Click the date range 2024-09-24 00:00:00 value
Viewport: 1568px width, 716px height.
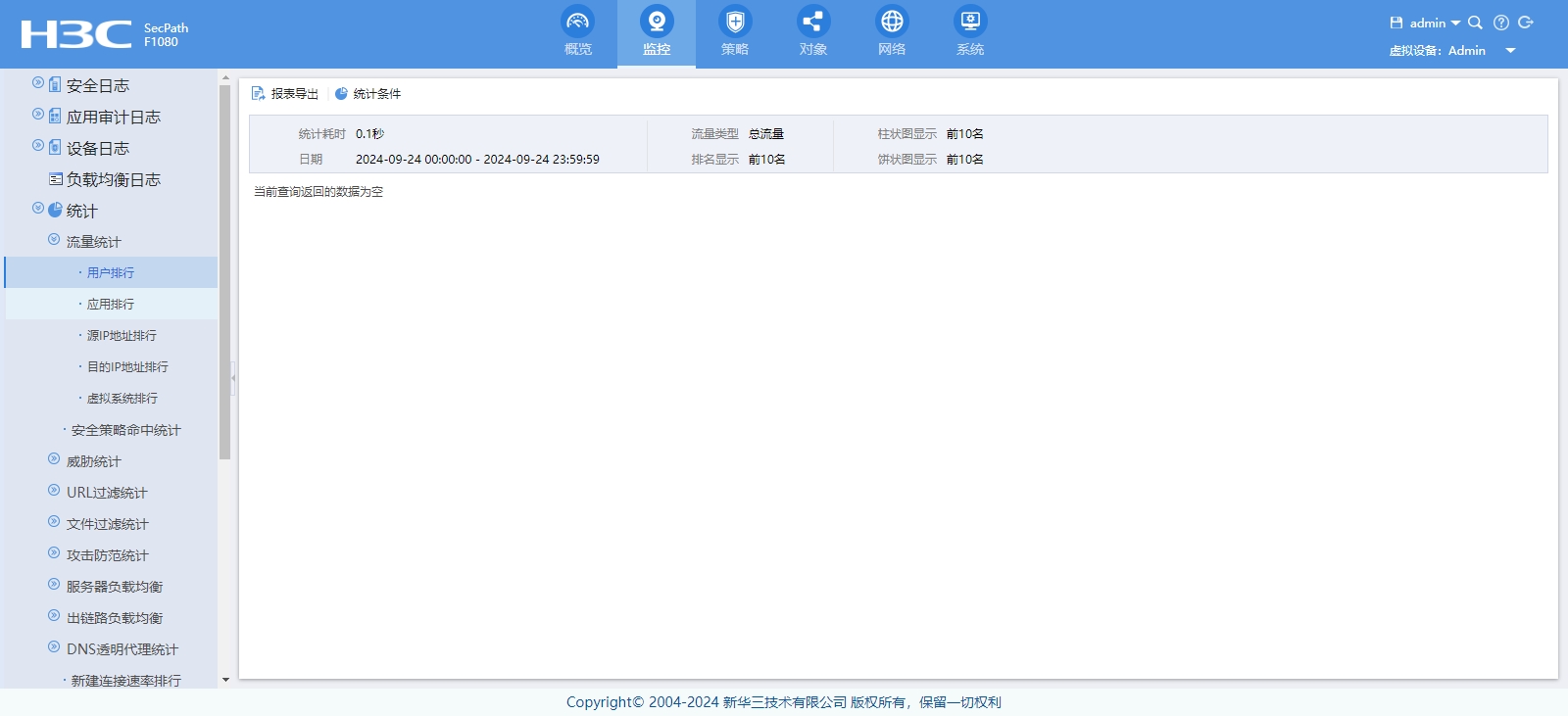(477, 160)
